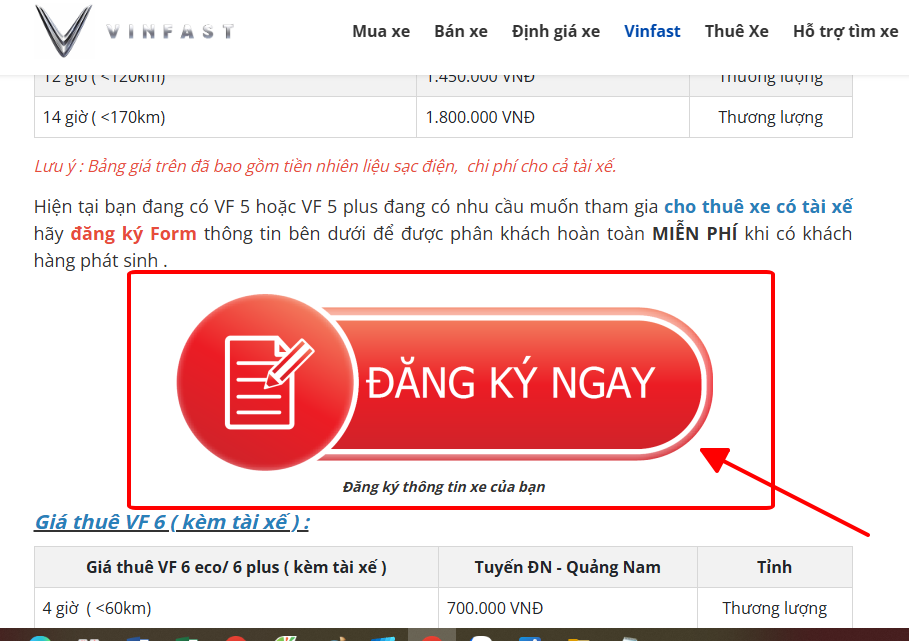Select the '14 giờ ( <170km)' table cell

point(225,117)
